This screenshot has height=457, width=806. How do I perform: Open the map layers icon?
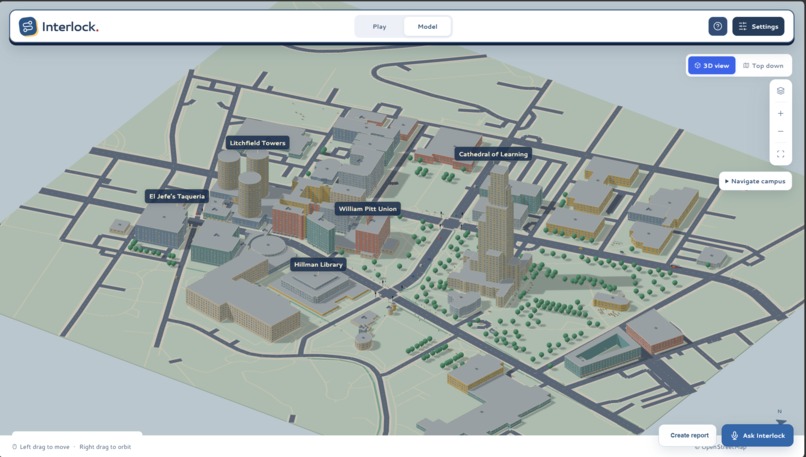coord(780,91)
